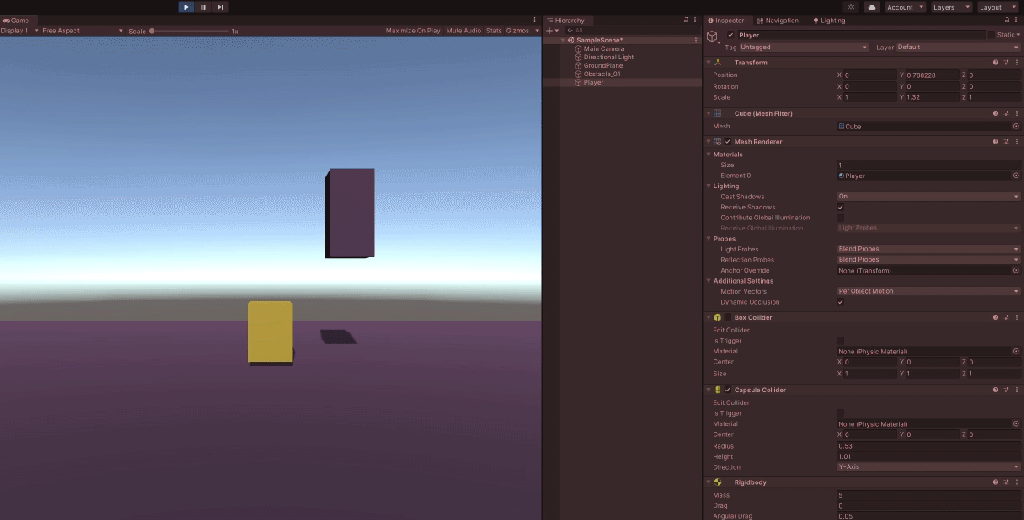Open the Layer Default dropdown

click(x=957, y=47)
